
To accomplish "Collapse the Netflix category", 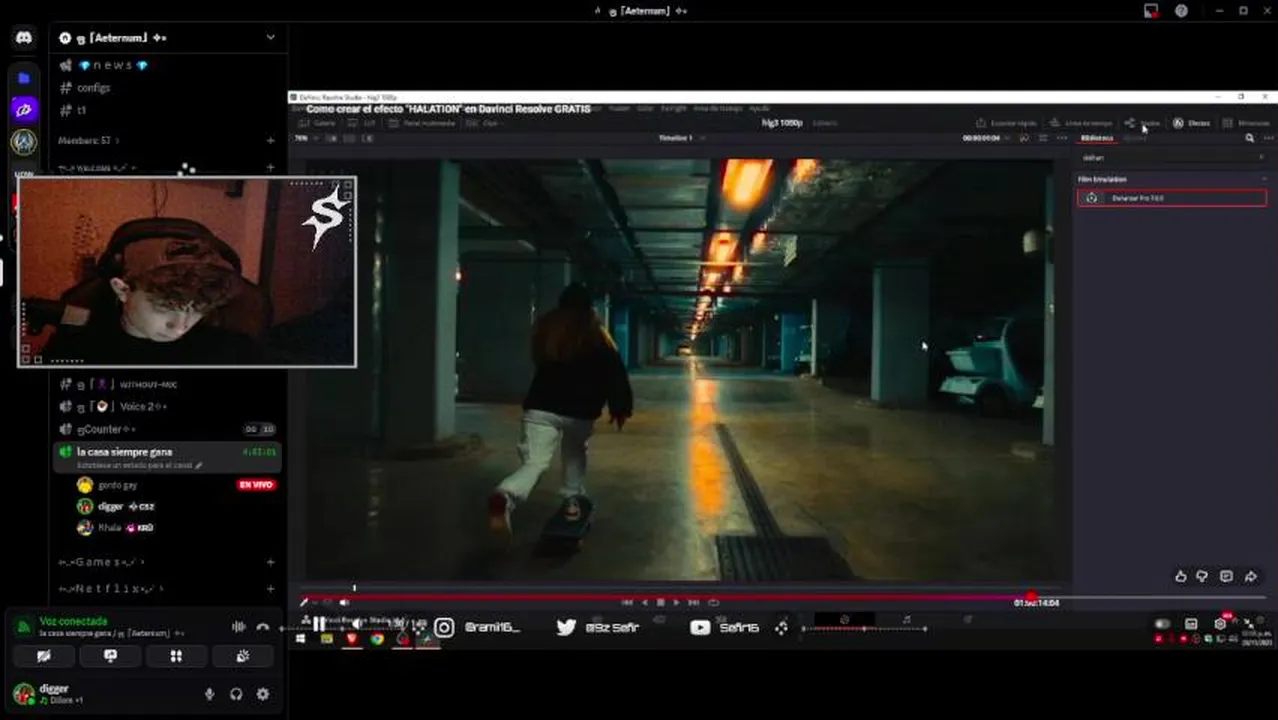I will tap(110, 589).
